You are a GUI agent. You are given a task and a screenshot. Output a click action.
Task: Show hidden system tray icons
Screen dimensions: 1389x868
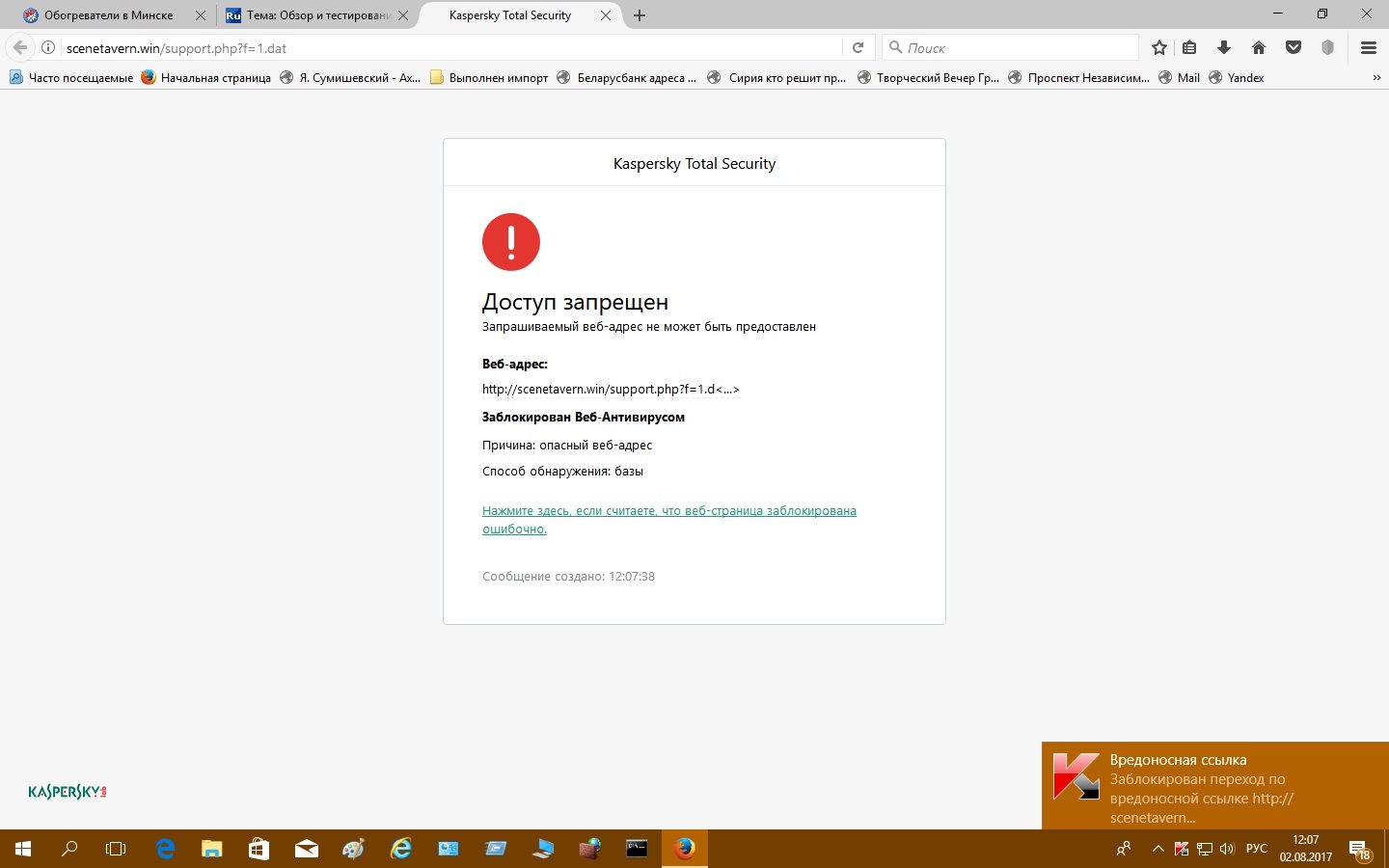(1158, 849)
